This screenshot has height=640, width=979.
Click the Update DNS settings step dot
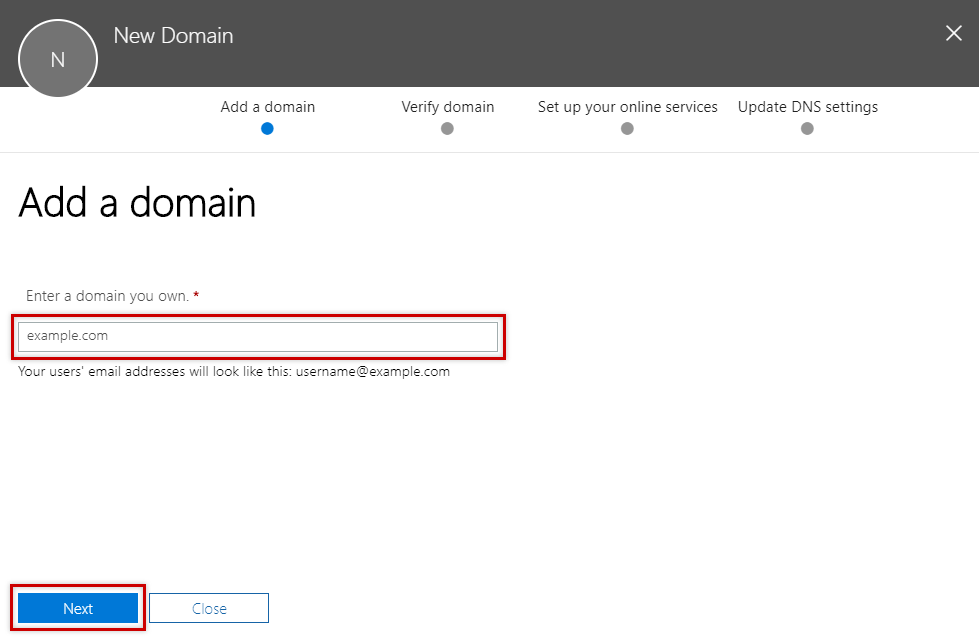click(x=807, y=128)
